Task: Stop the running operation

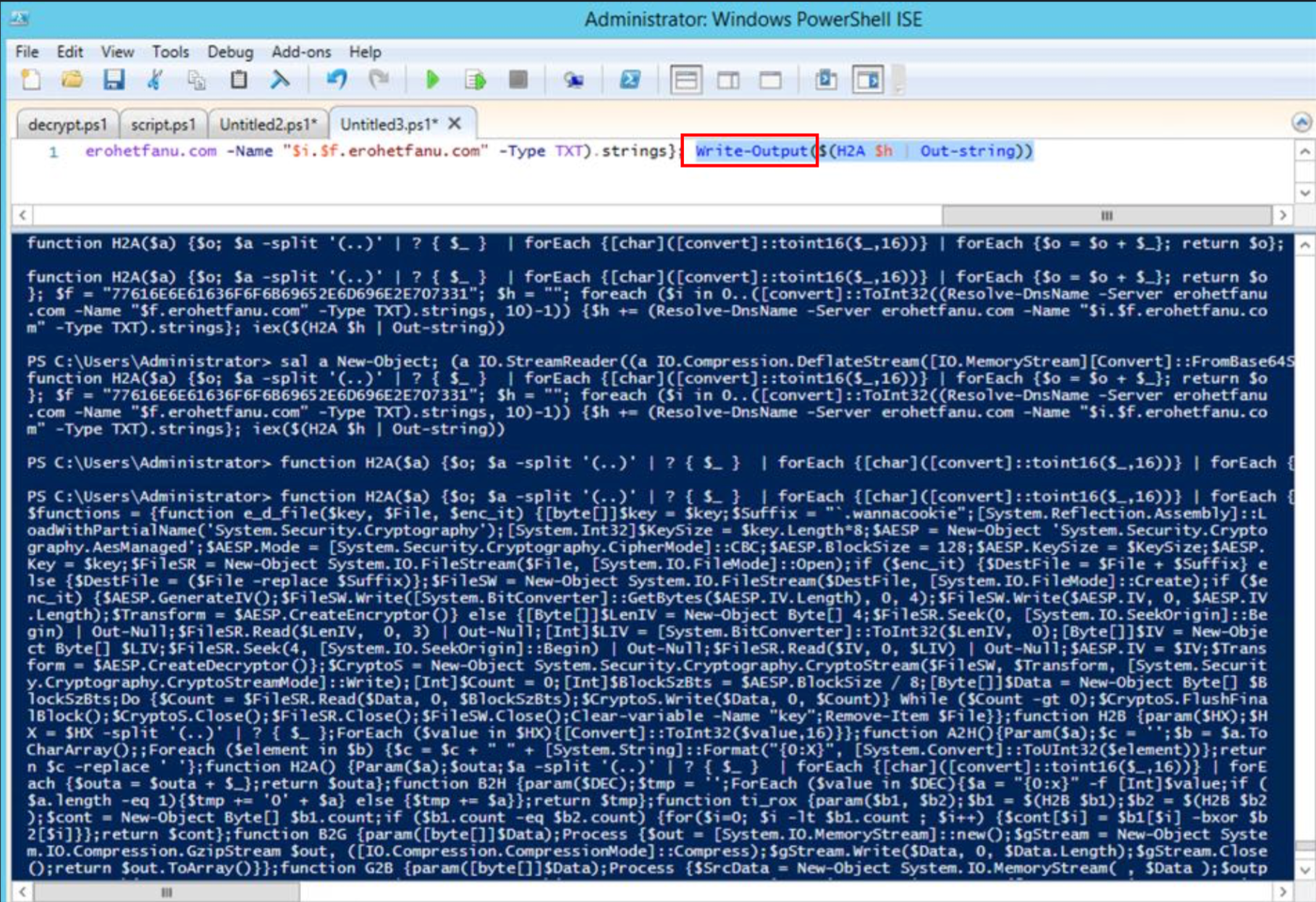Action: click(518, 80)
